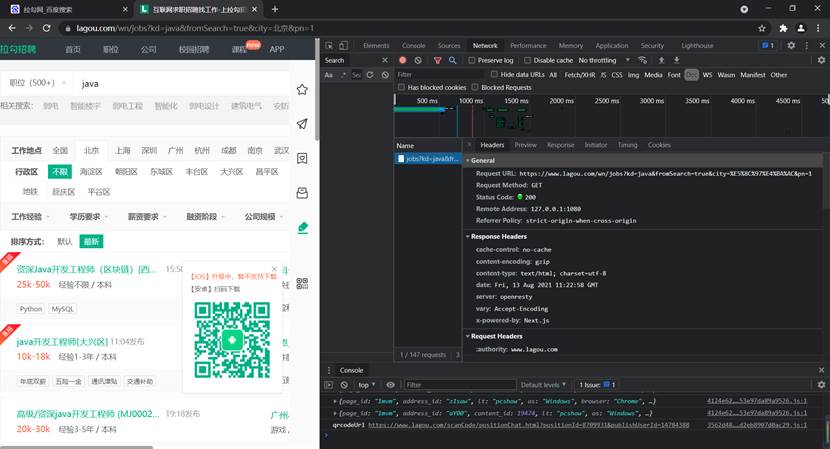The width and height of the screenshot is (830, 449).
Task: Open DevTools three-dot customize menu
Action: [807, 46]
